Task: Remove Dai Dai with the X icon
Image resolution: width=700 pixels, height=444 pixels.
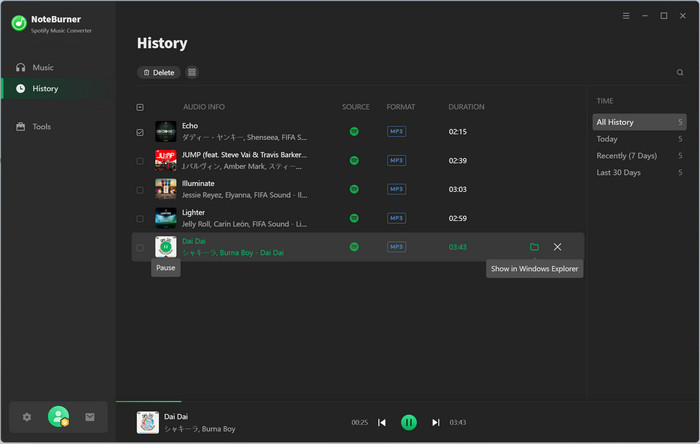Action: [x=557, y=247]
